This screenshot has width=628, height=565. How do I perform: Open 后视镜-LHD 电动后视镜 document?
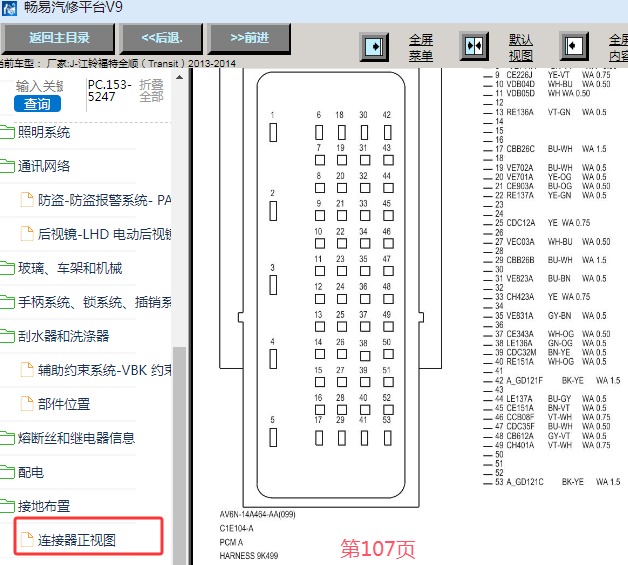pyautogui.click(x=104, y=234)
